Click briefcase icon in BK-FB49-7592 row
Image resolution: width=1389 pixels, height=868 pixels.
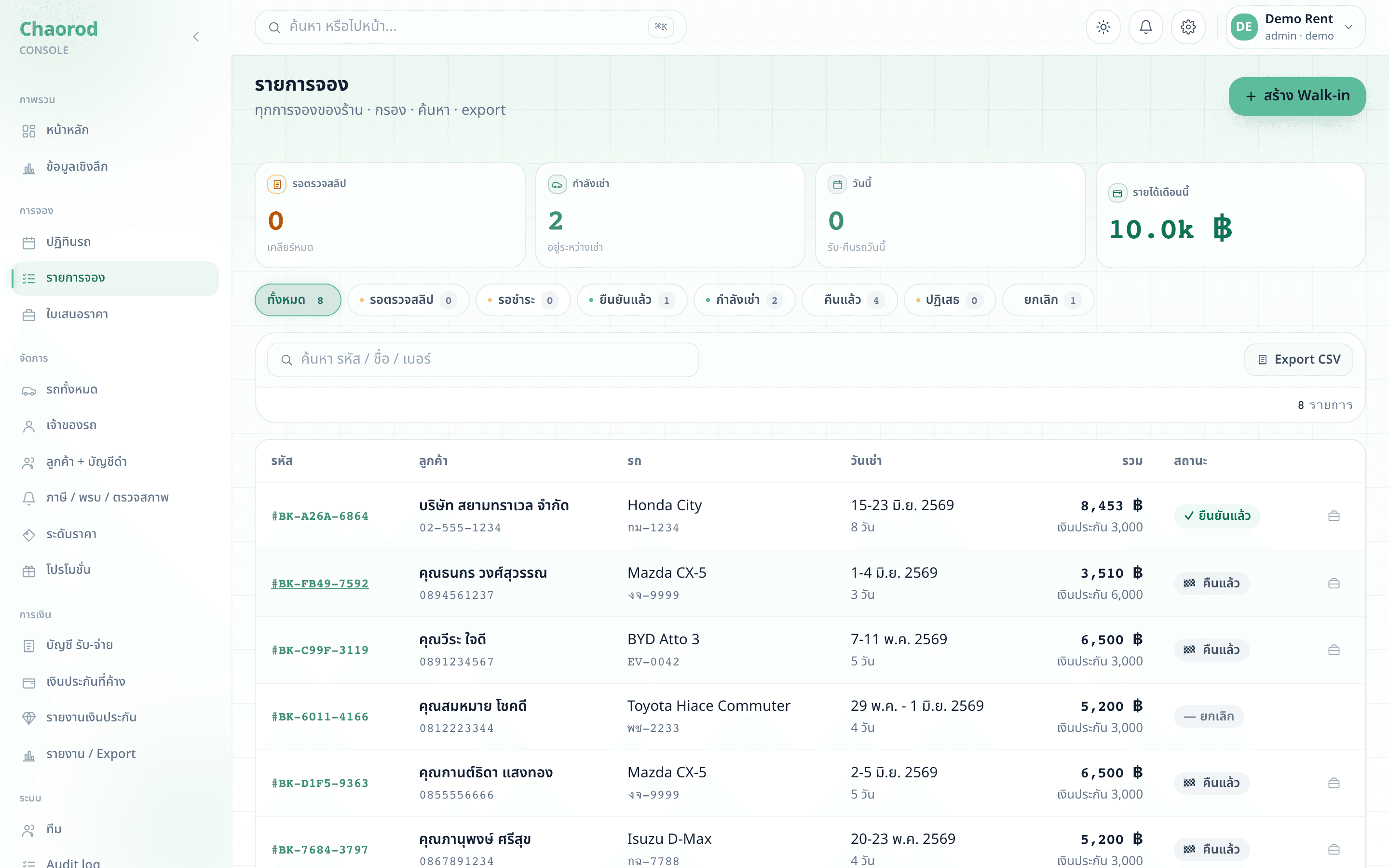click(1334, 583)
